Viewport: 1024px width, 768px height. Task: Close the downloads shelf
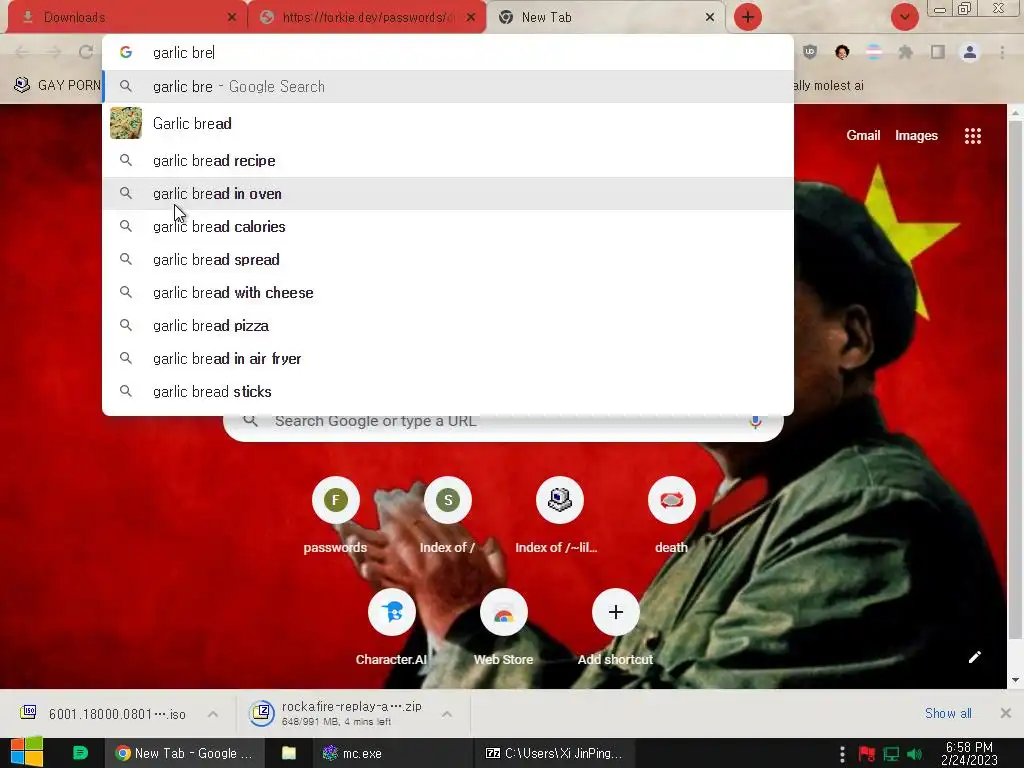1006,713
